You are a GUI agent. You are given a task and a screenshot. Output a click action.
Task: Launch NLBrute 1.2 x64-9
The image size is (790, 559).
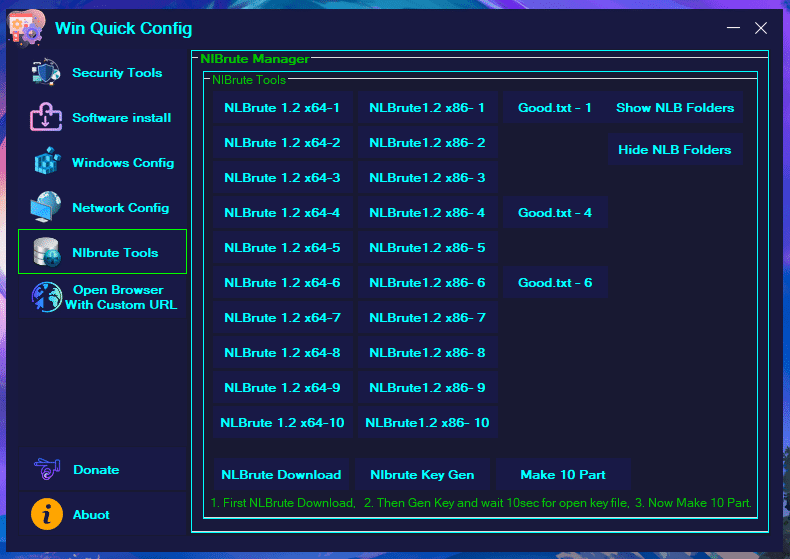tap(282, 388)
